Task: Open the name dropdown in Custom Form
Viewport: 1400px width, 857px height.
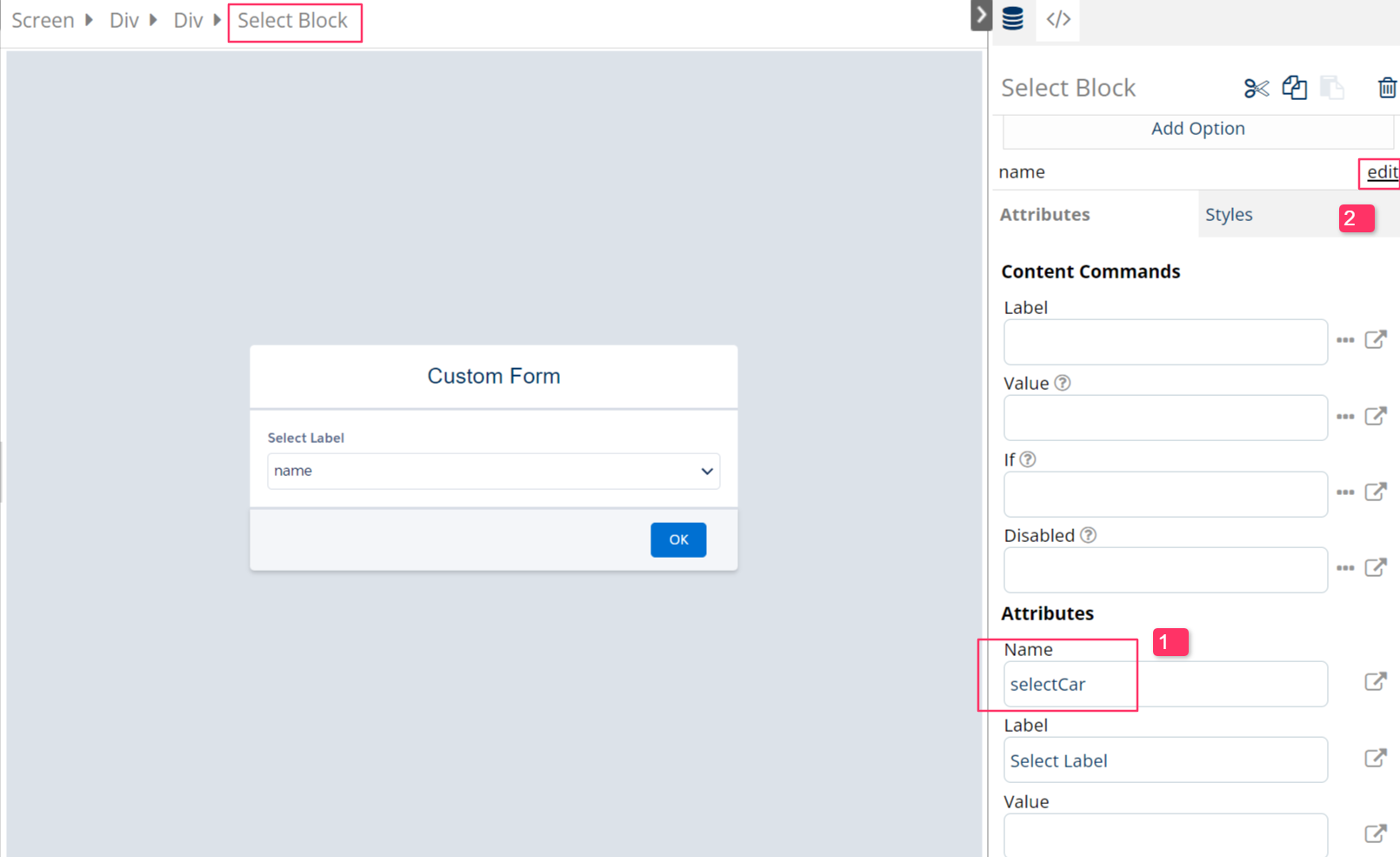Action: coord(493,471)
